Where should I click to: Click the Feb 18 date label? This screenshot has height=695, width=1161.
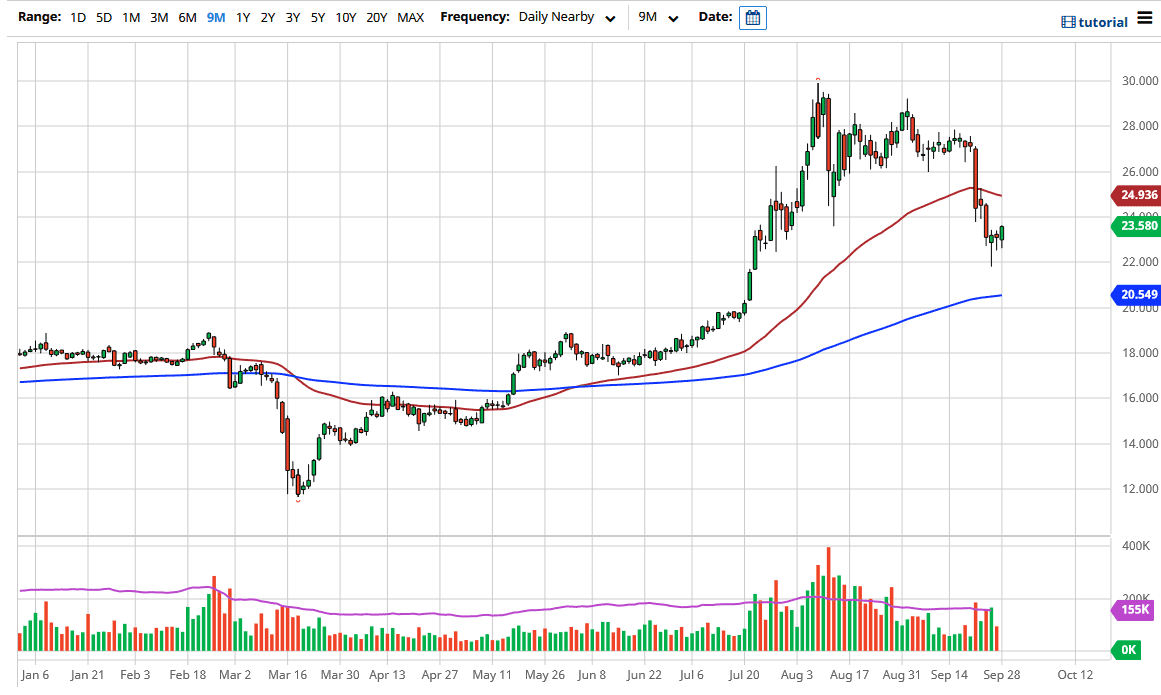[x=187, y=675]
